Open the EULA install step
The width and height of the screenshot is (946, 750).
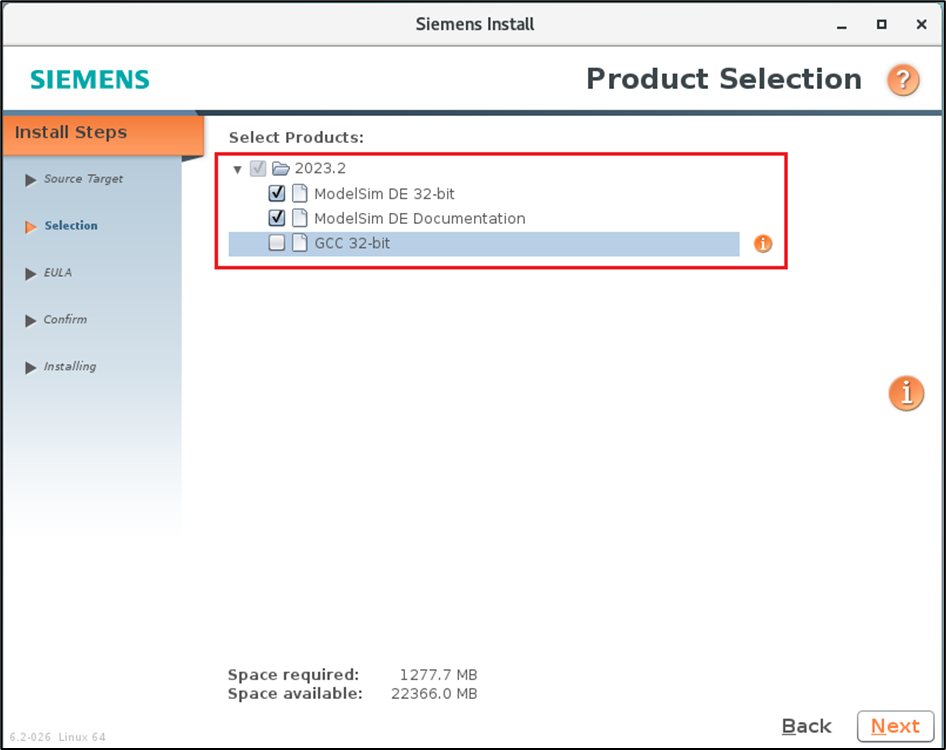58,273
